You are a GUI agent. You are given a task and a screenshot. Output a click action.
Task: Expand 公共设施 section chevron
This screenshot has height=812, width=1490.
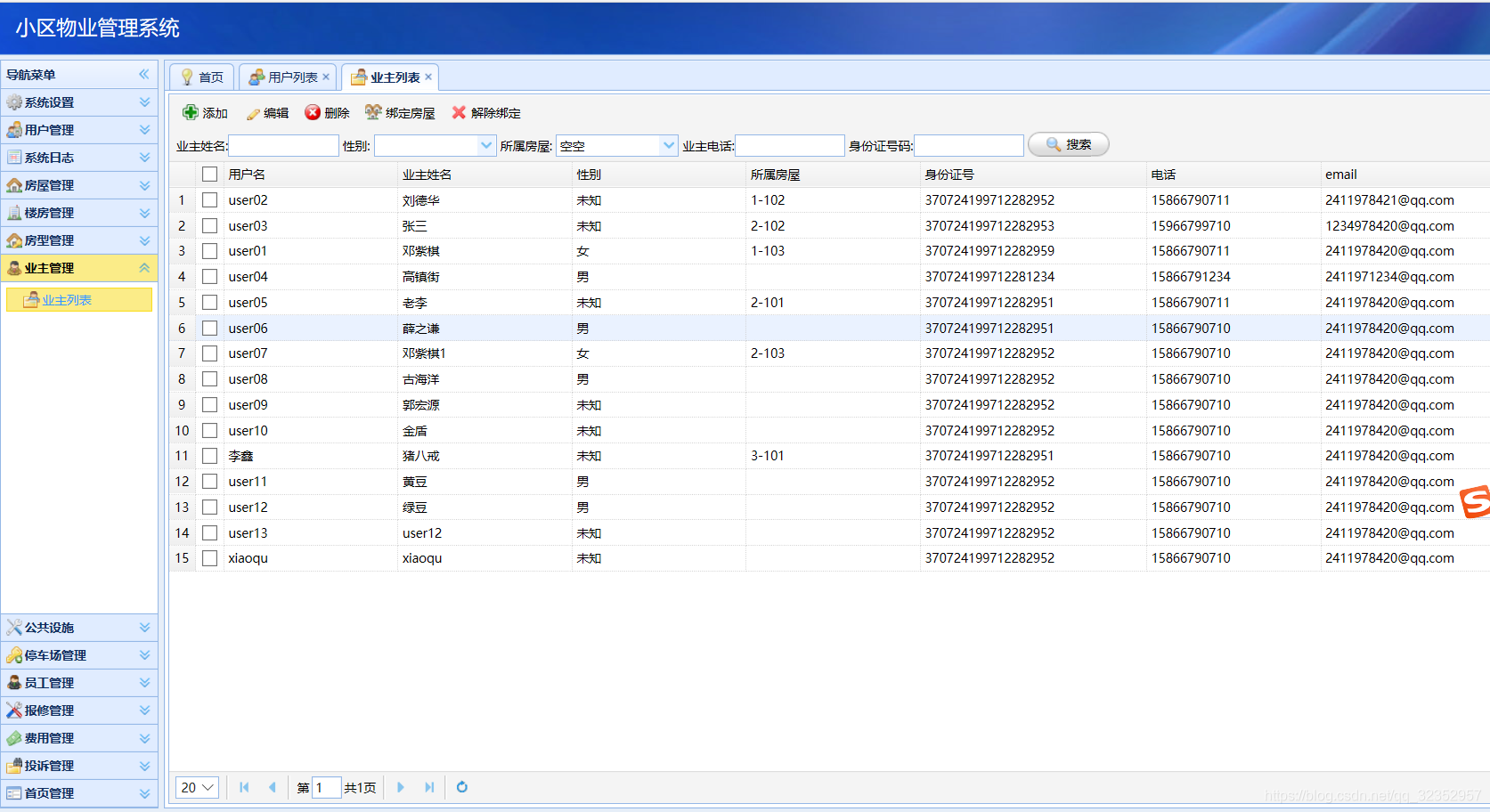point(144,628)
